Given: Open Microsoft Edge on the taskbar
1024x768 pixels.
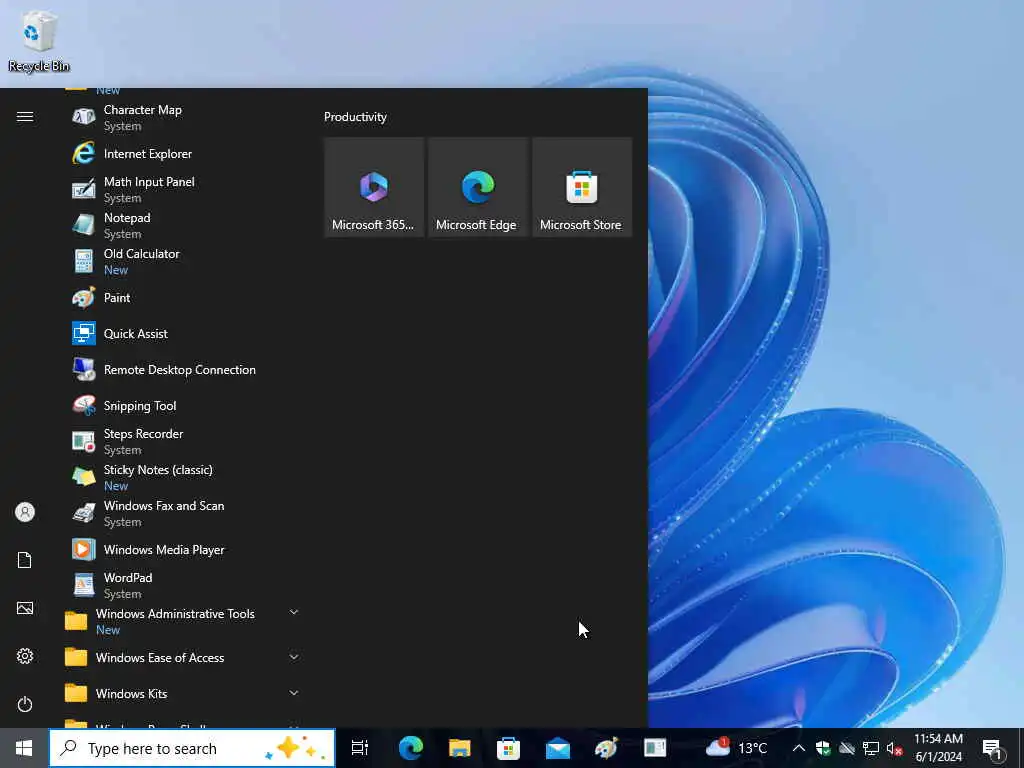Looking at the screenshot, I should point(411,748).
